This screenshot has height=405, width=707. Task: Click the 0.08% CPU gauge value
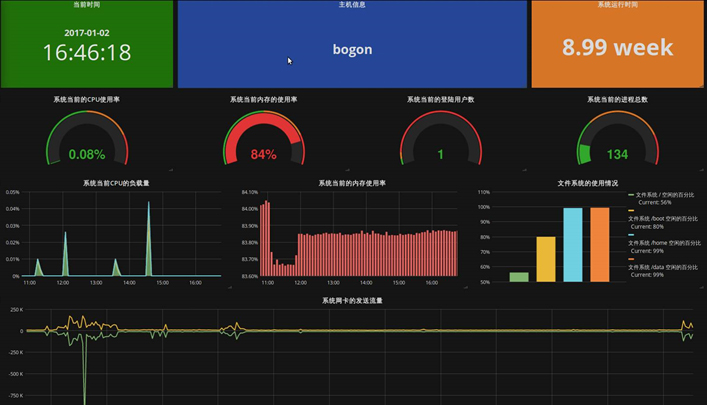tap(87, 155)
